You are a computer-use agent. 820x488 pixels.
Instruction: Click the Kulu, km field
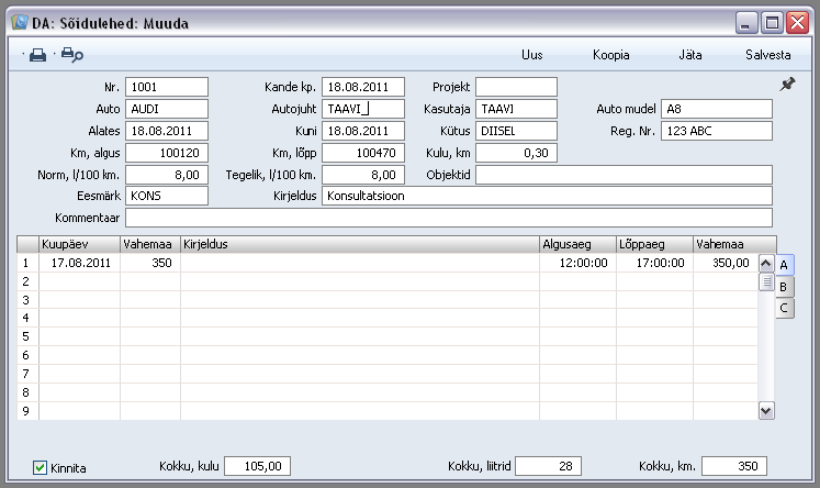pos(516,153)
